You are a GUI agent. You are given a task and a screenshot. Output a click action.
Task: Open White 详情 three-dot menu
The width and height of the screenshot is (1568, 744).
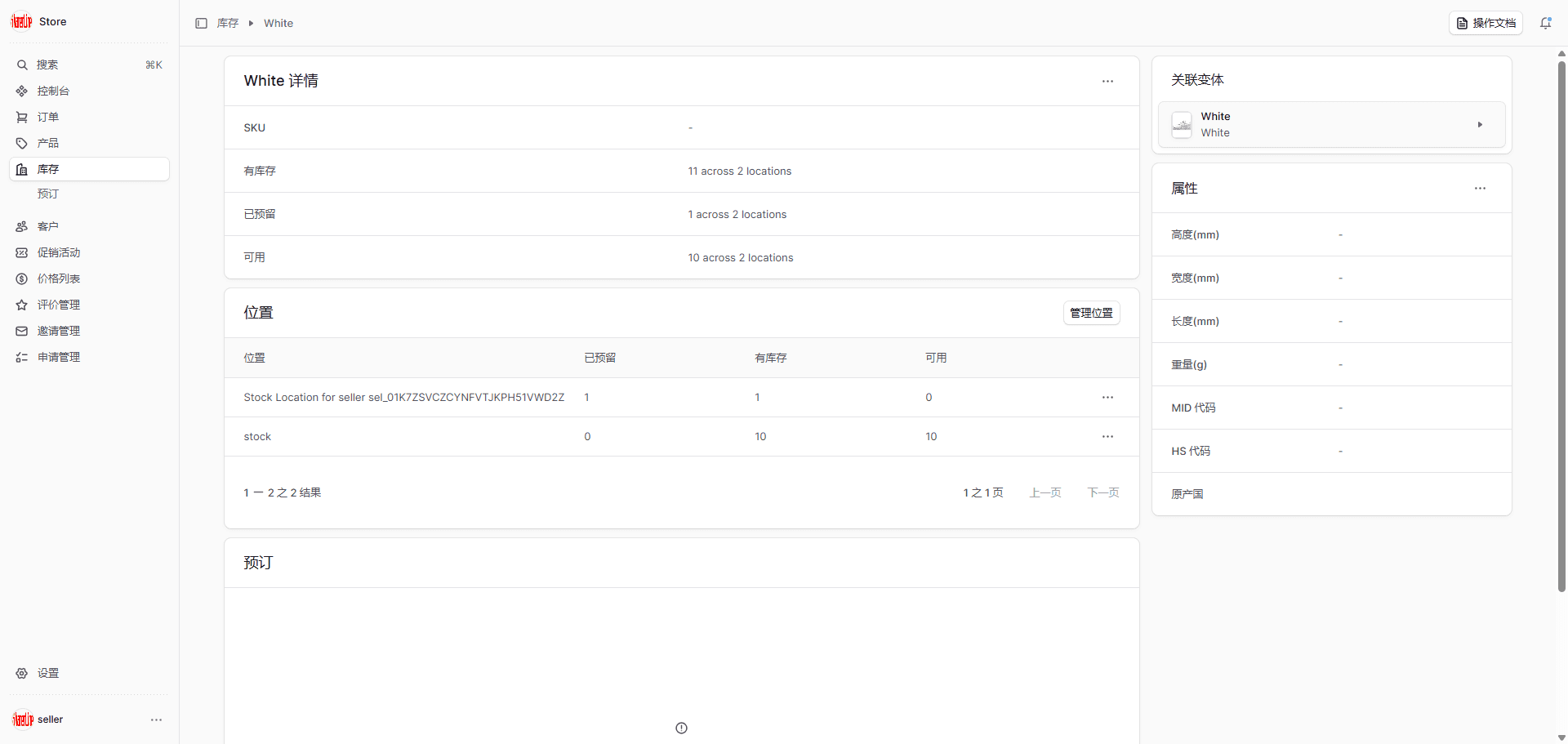point(1107,81)
